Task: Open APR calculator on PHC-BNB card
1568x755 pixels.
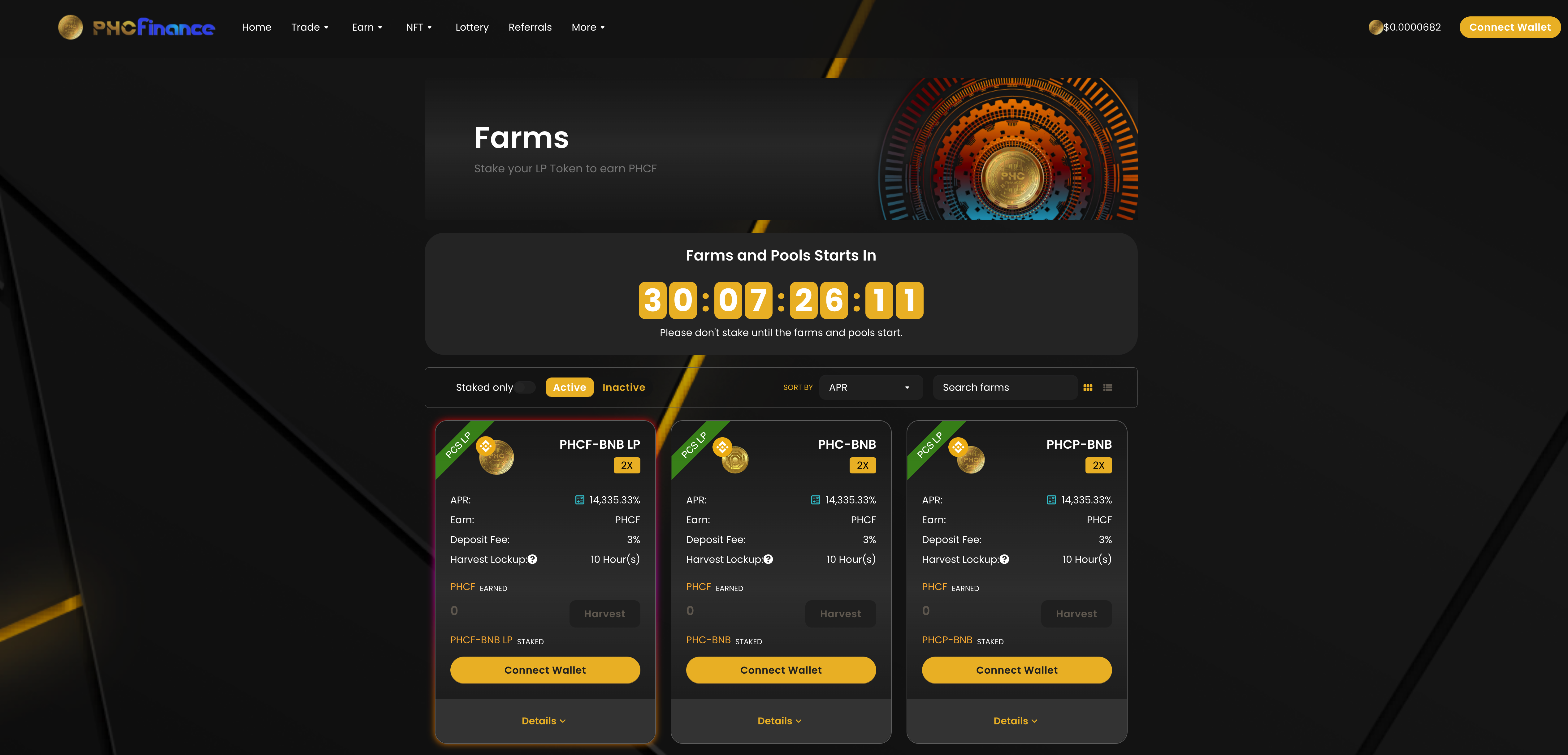Action: point(815,500)
